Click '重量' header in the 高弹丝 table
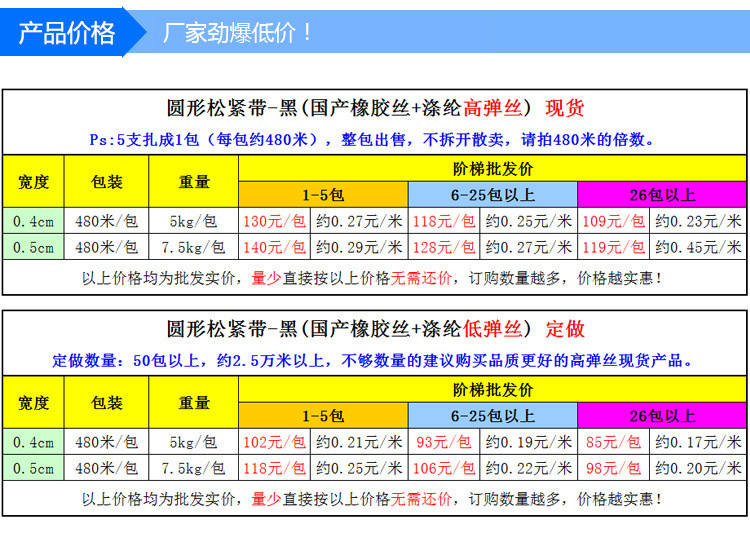Screen dimensions: 750x550 coord(194,182)
